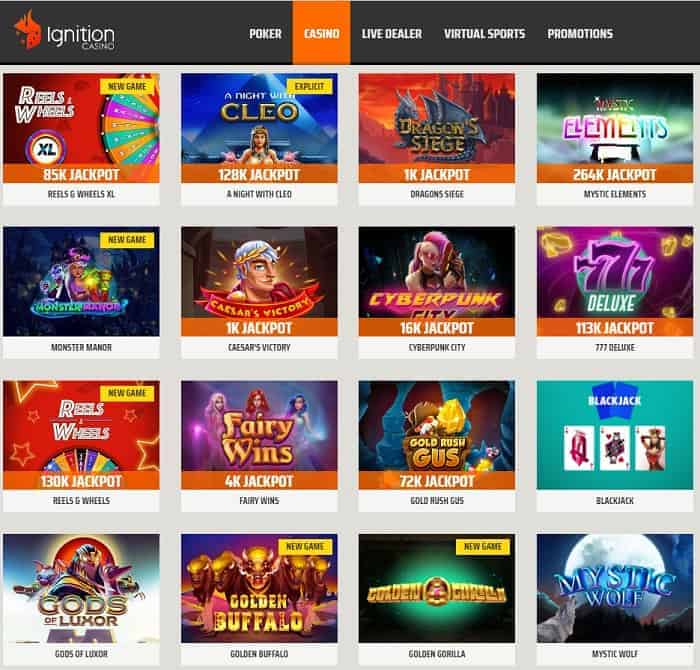Open Gods of Luxor game thumbnail
The image size is (700, 670).
point(81,588)
